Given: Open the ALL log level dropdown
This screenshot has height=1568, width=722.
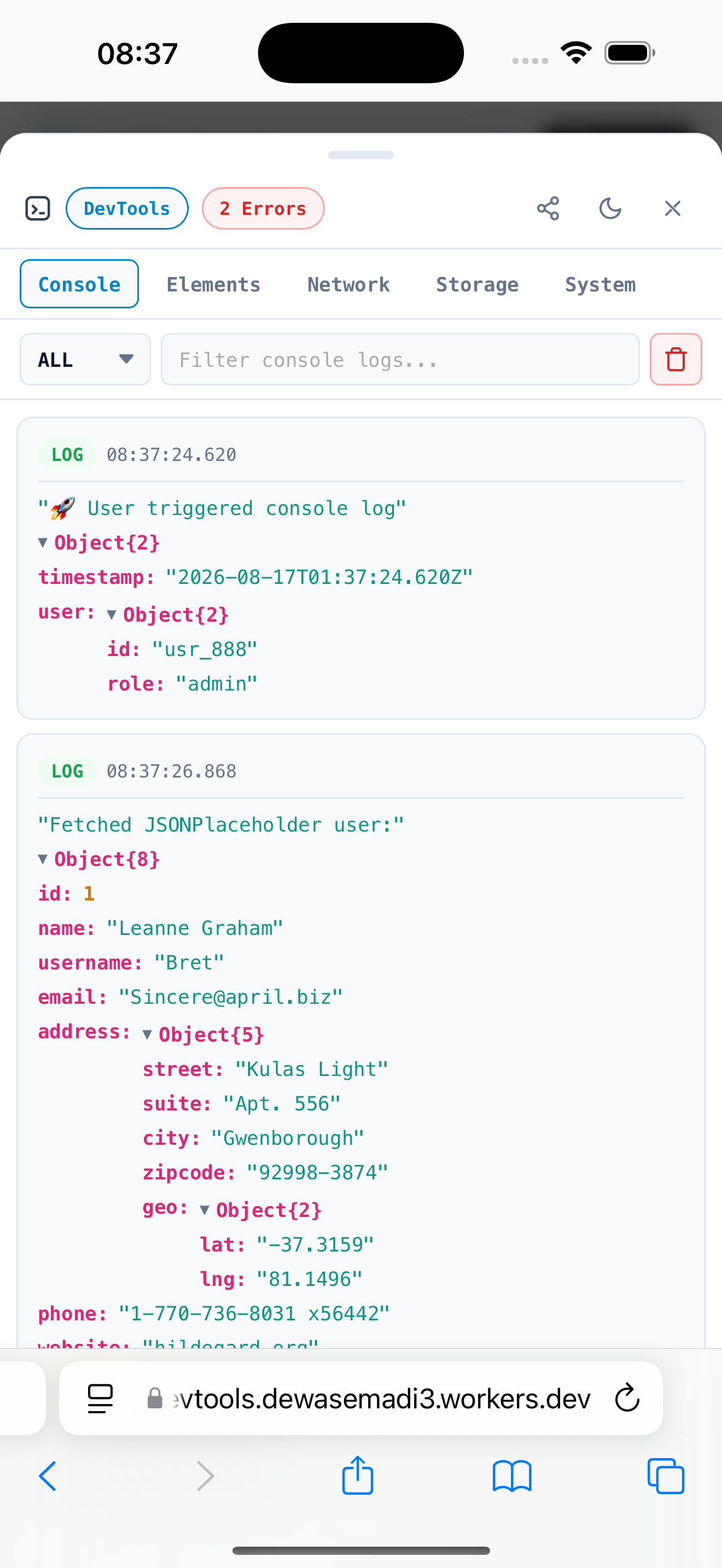Looking at the screenshot, I should 85,359.
